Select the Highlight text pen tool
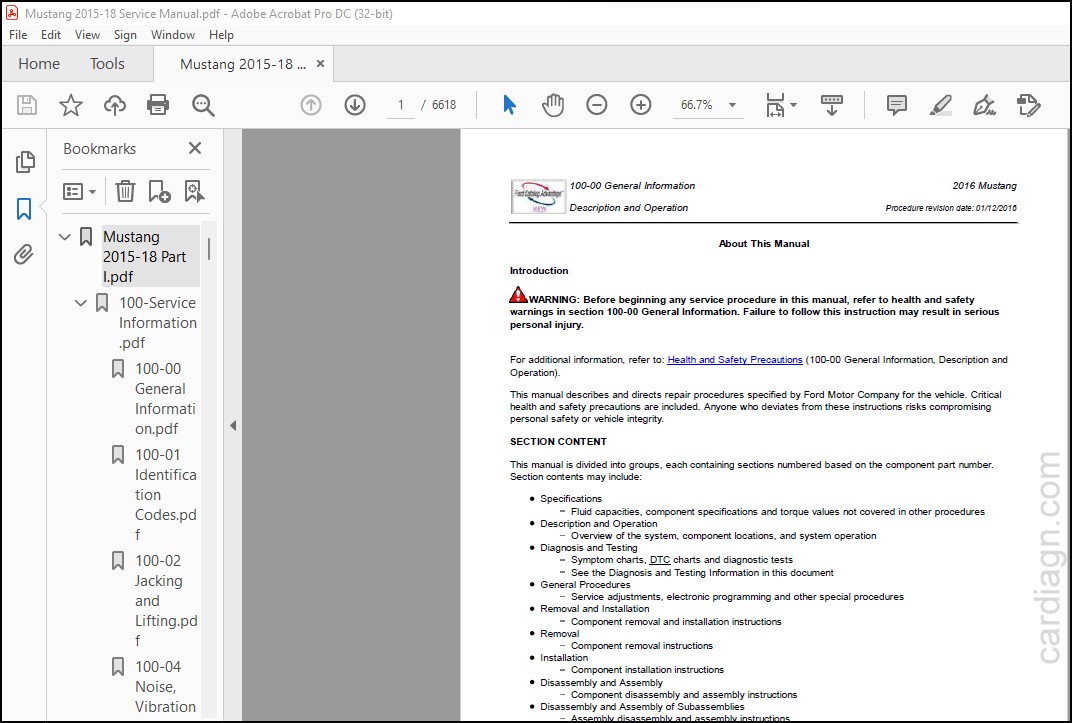1072x723 pixels. (x=941, y=105)
